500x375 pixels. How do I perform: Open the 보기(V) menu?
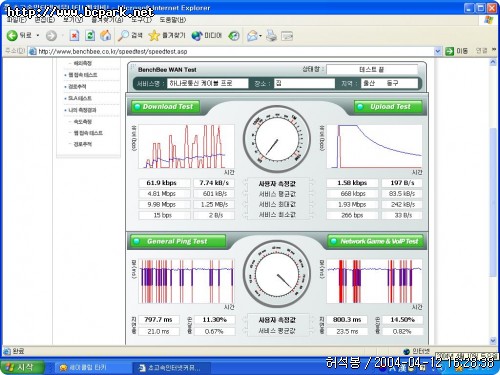[x=73, y=20]
